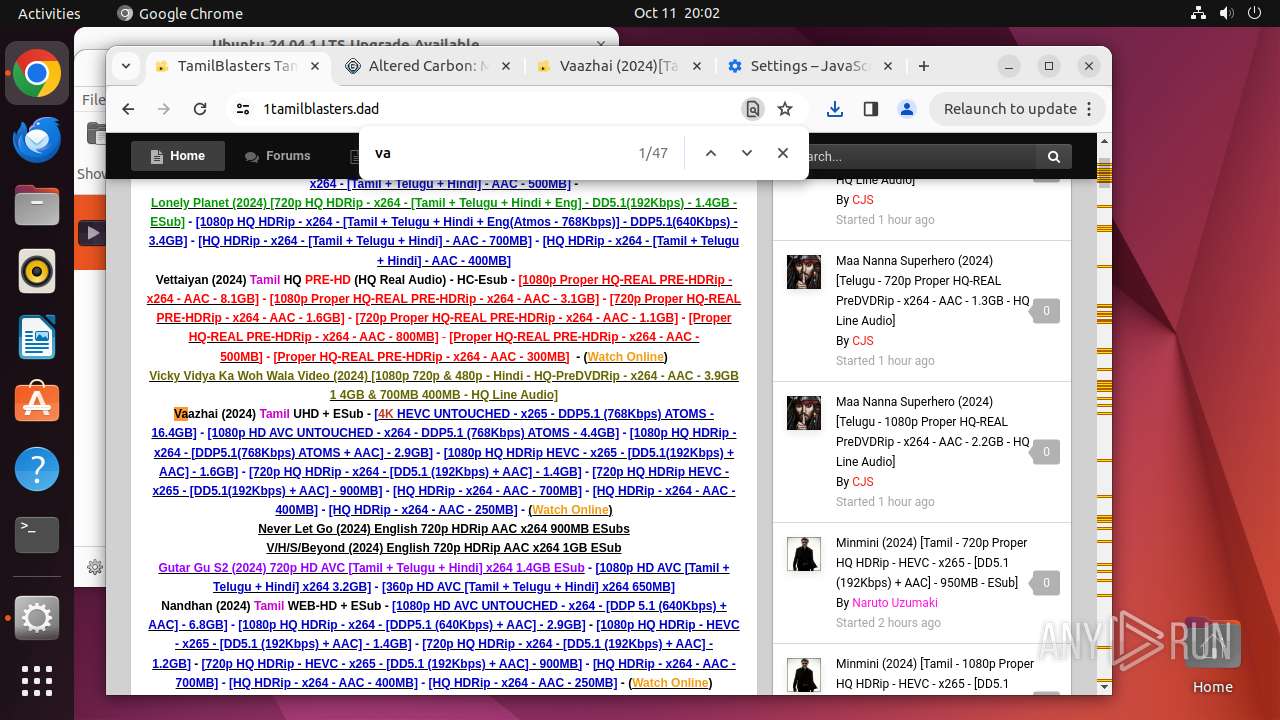Switch to TamilBlasters tab
1280x720 pixels.
point(238,66)
